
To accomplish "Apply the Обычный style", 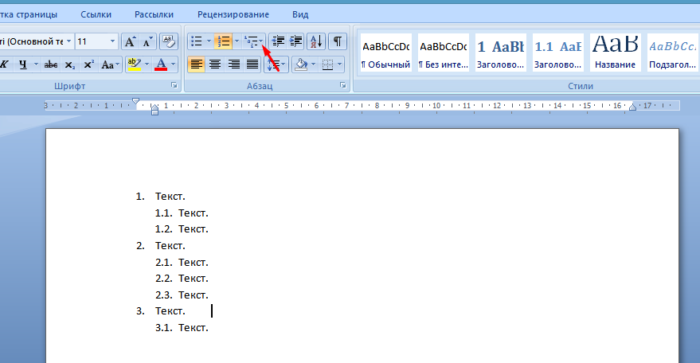I will click(386, 52).
